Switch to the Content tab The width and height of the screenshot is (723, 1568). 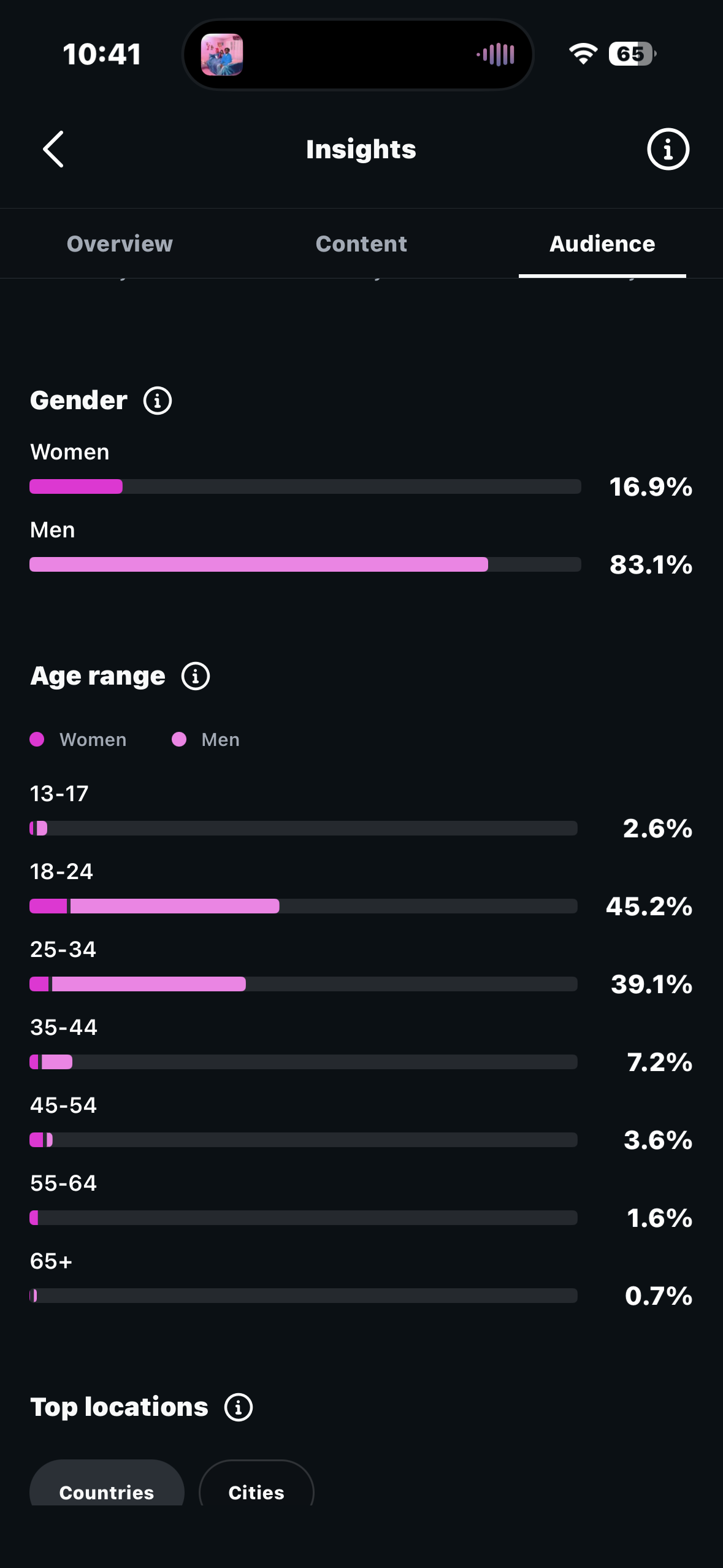[x=361, y=244]
